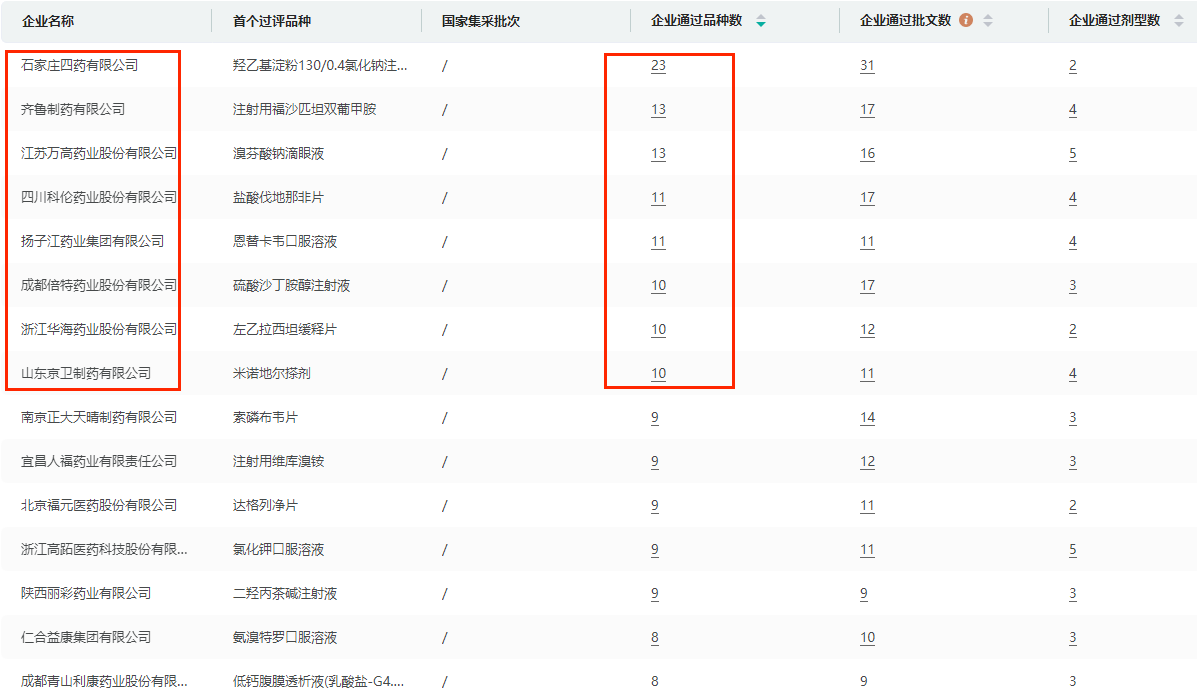Click drug name 硫酸沙丁胺醇注射液
Image resolution: width=1197 pixels, height=688 pixels.
point(292,286)
